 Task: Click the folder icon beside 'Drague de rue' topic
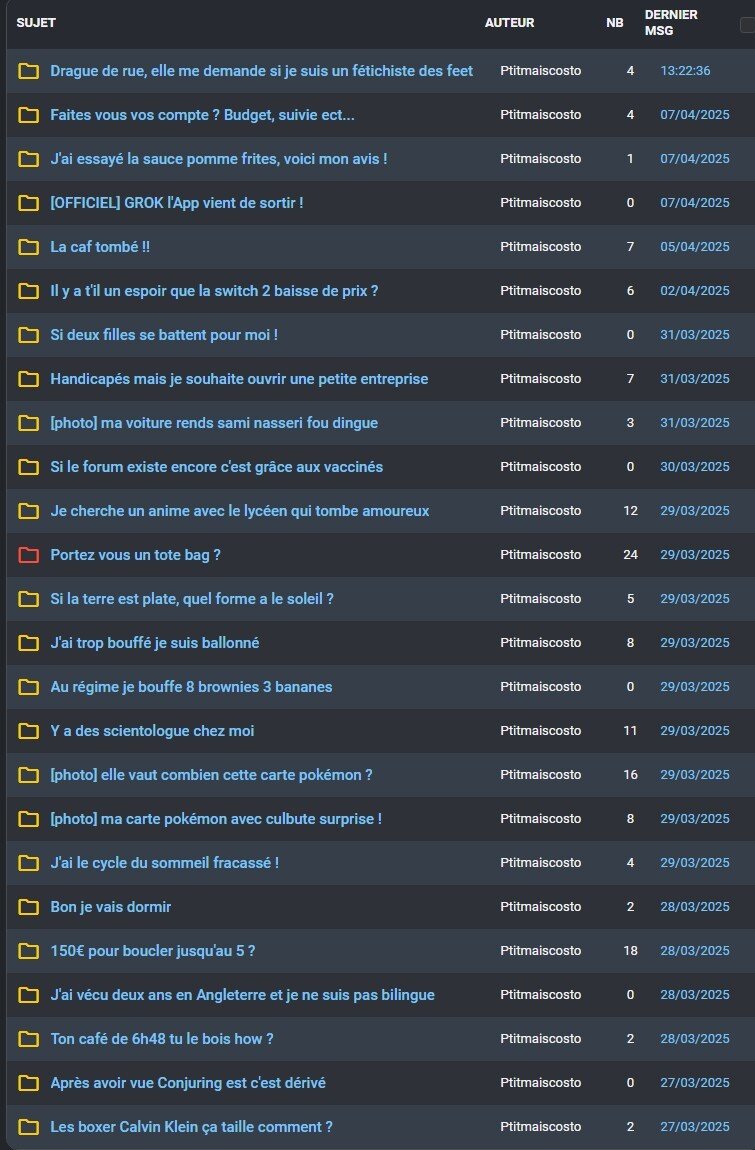point(29,71)
